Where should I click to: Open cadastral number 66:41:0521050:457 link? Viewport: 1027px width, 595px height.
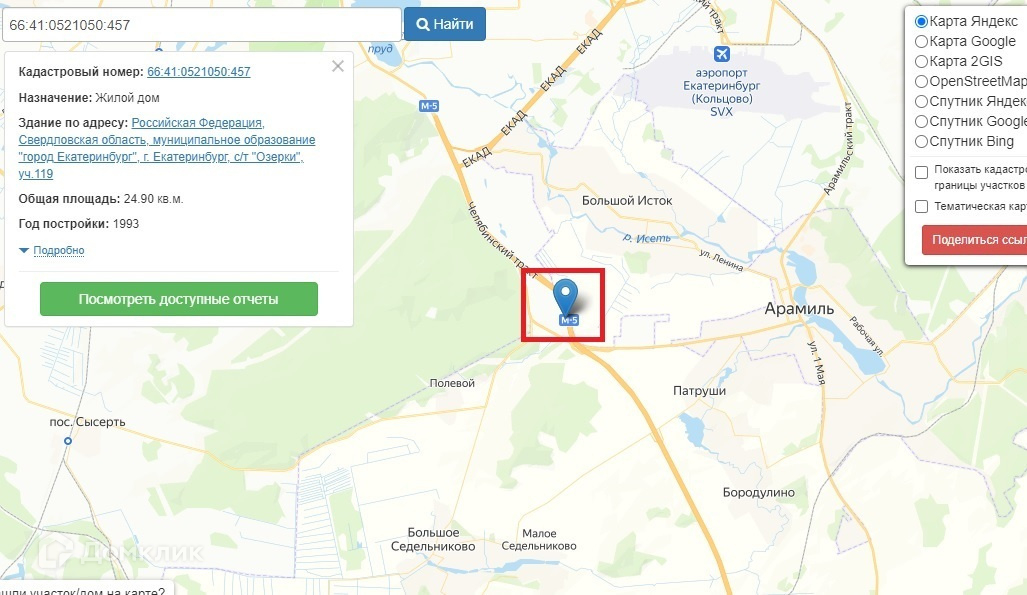[198, 72]
